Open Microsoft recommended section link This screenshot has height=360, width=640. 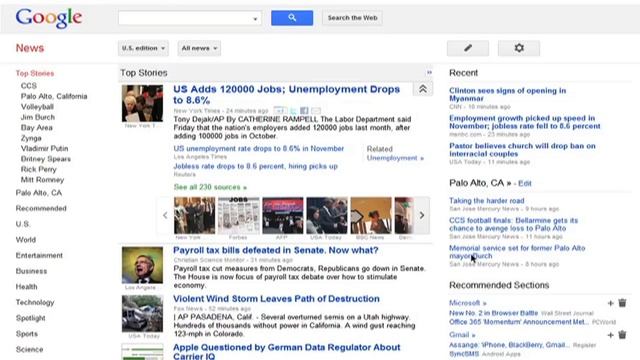[x=468, y=303]
